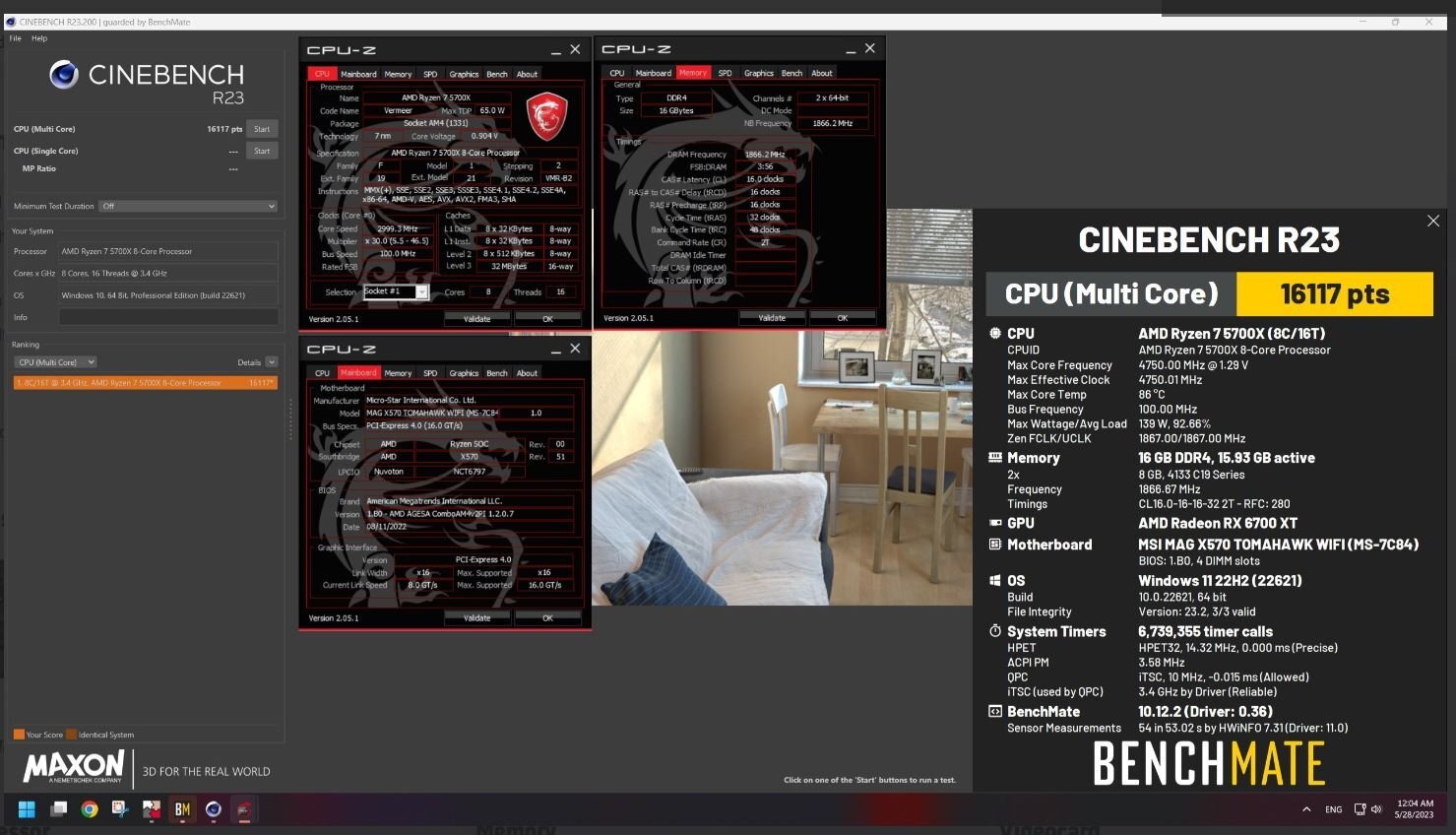Viewport: 1456px width, 835px height.
Task: Open the Help menu in Cinebench
Action: [x=39, y=38]
